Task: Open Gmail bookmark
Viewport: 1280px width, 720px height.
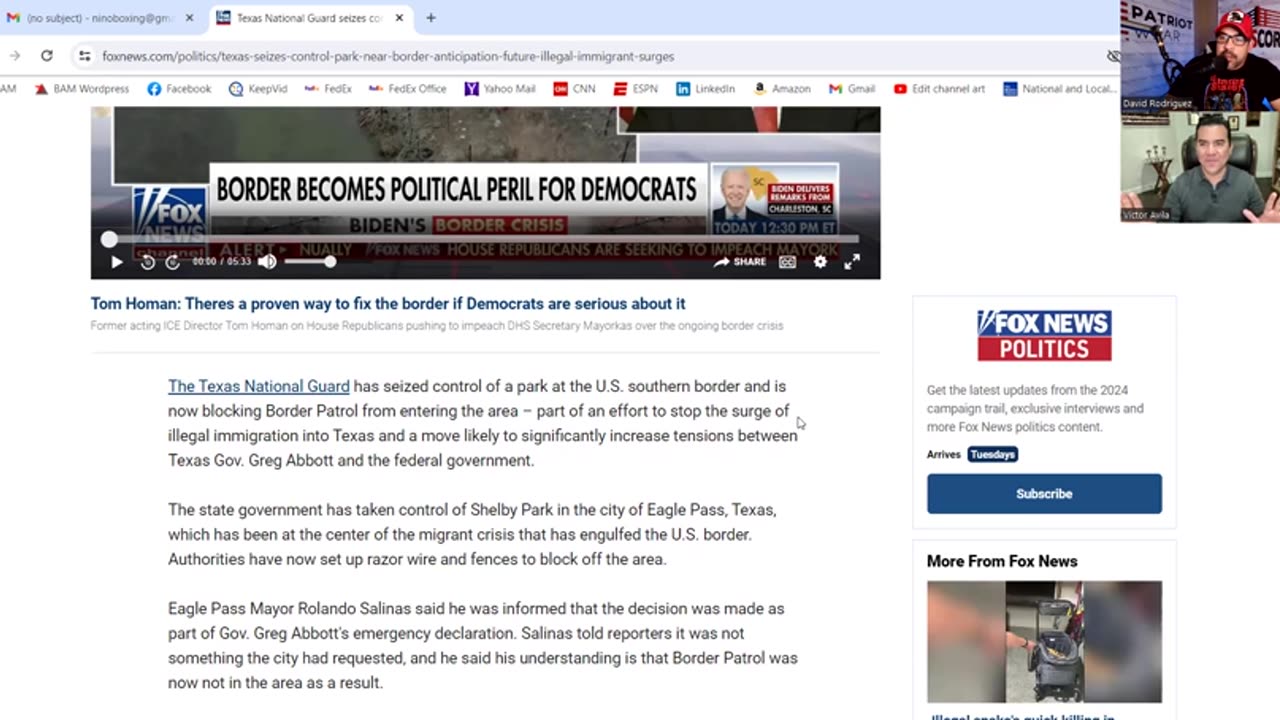Action: [x=851, y=89]
